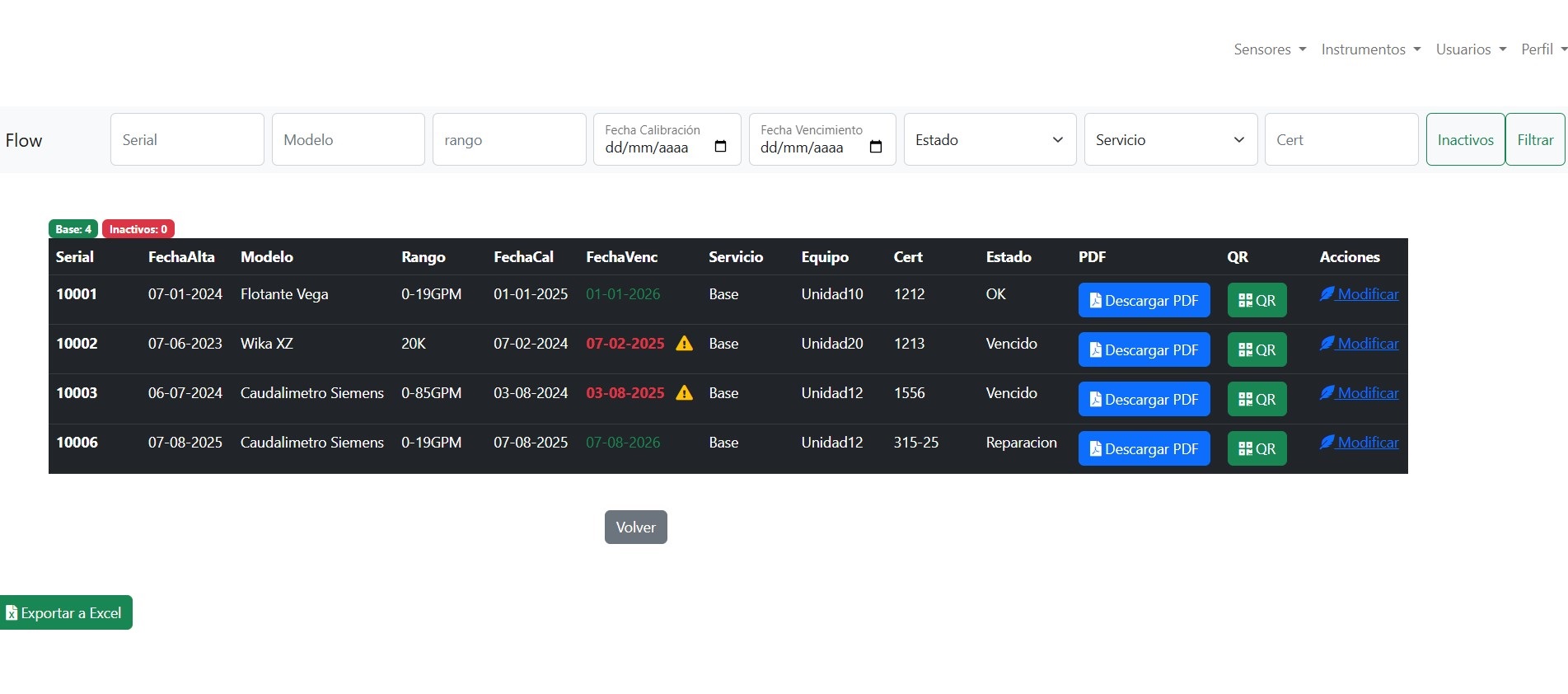The height and width of the screenshot is (694, 1568).
Task: Focus the Serial filter field
Action: click(x=187, y=139)
